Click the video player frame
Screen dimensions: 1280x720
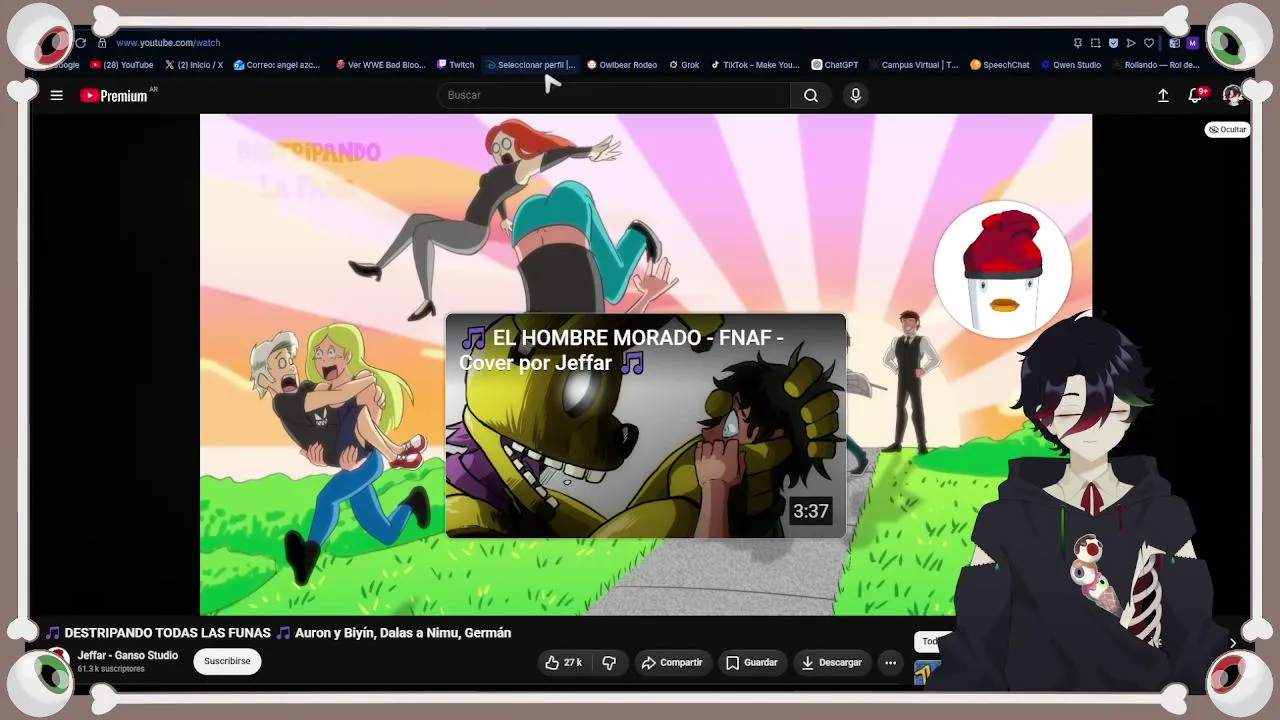pos(646,364)
